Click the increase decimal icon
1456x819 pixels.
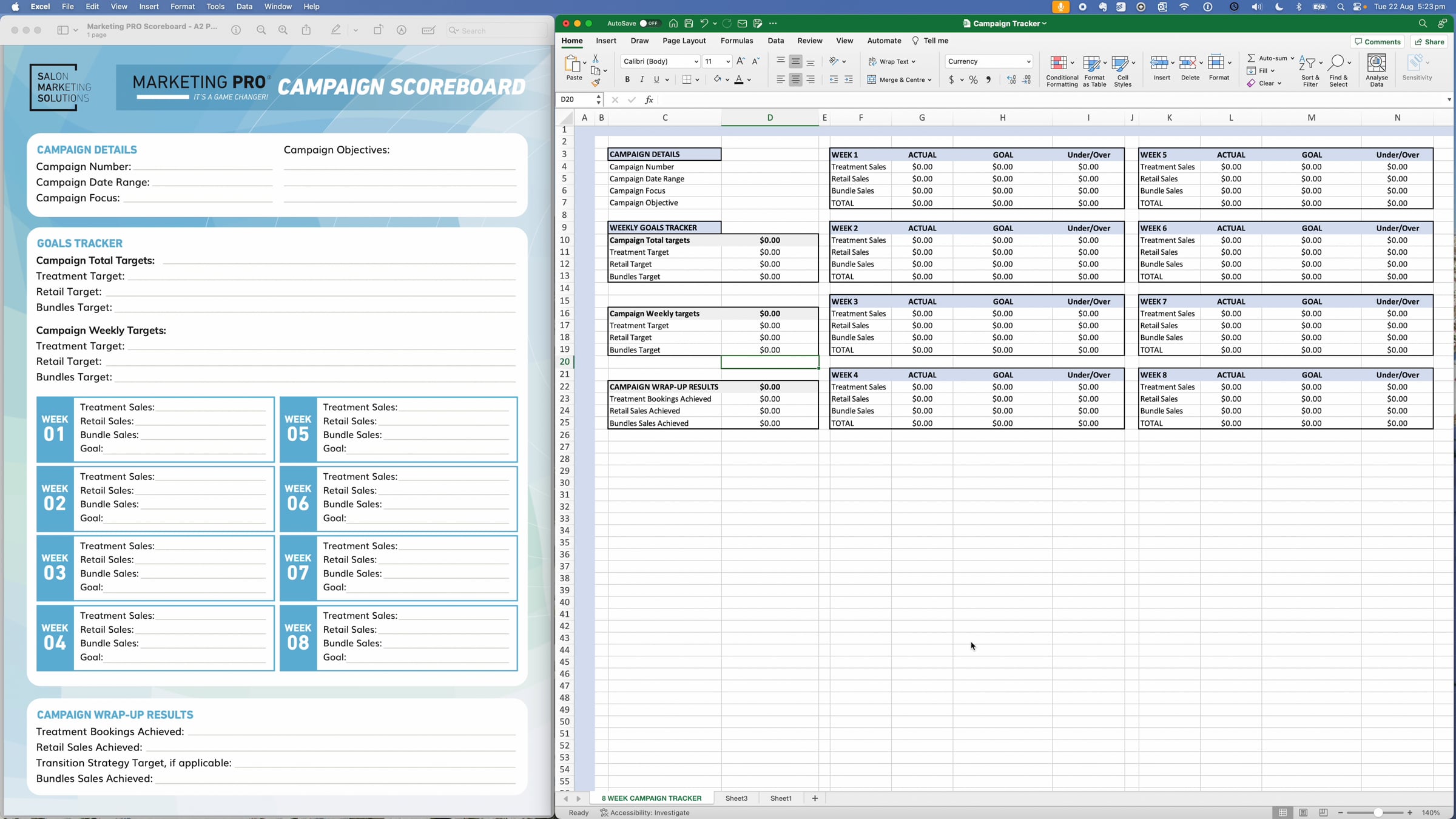pos(1011,80)
